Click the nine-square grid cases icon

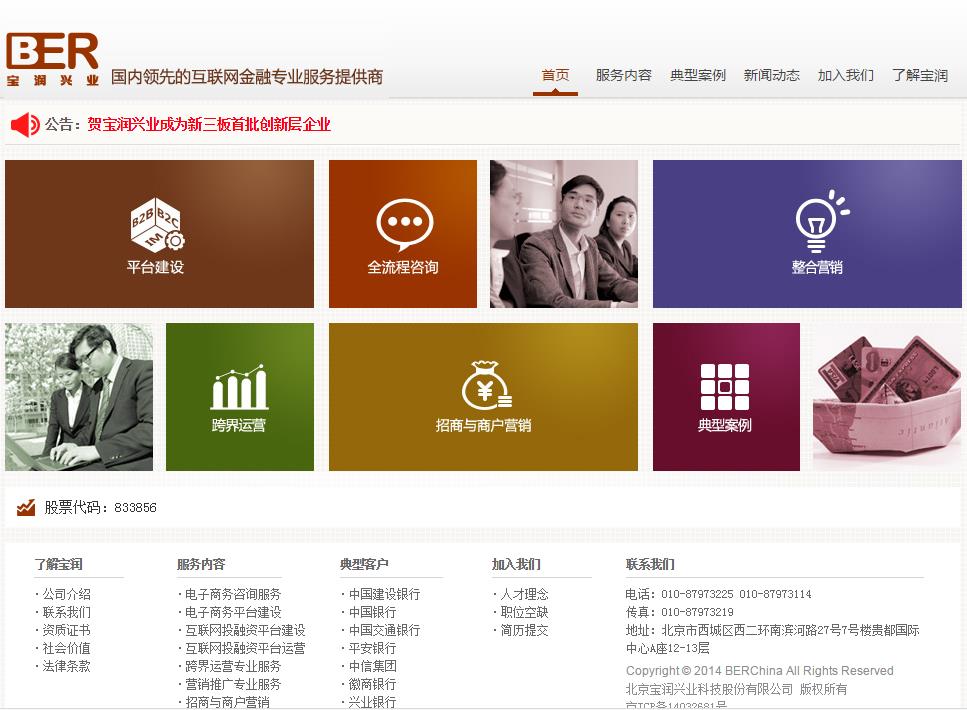pos(725,387)
